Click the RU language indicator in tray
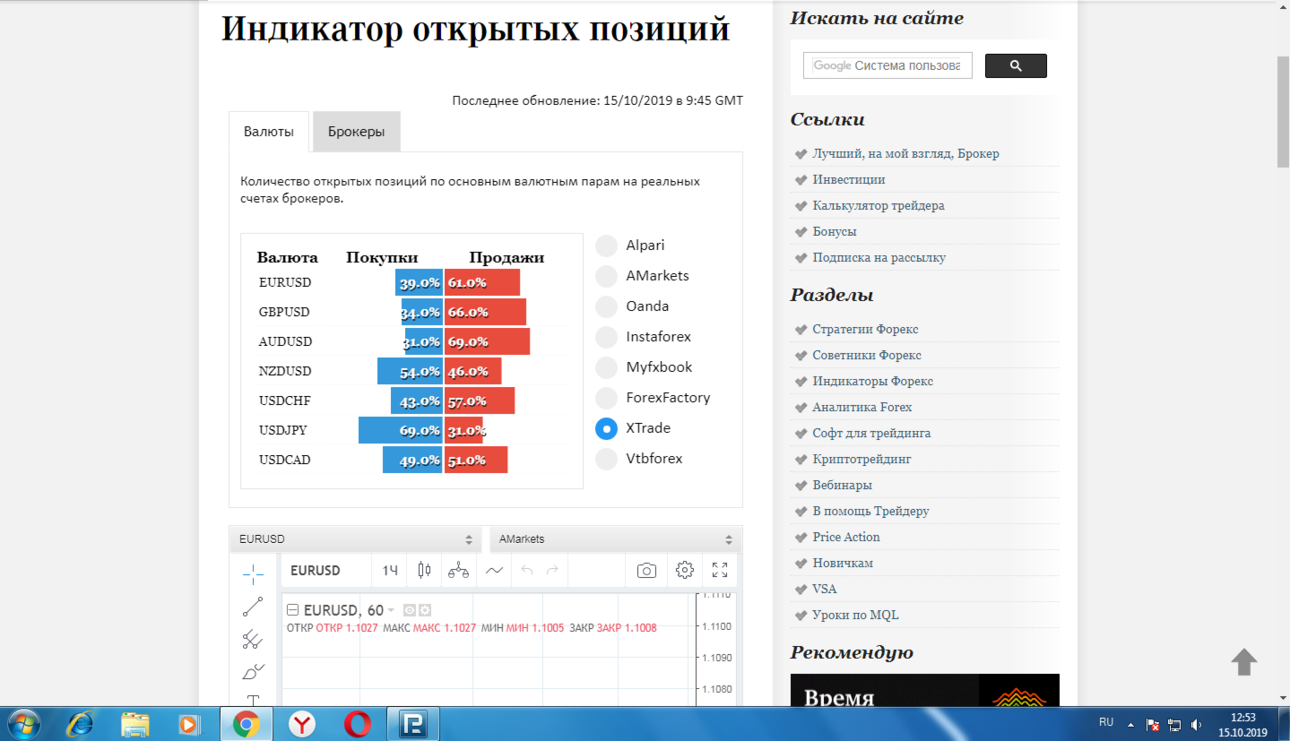The height and width of the screenshot is (741, 1290). 1106,722
